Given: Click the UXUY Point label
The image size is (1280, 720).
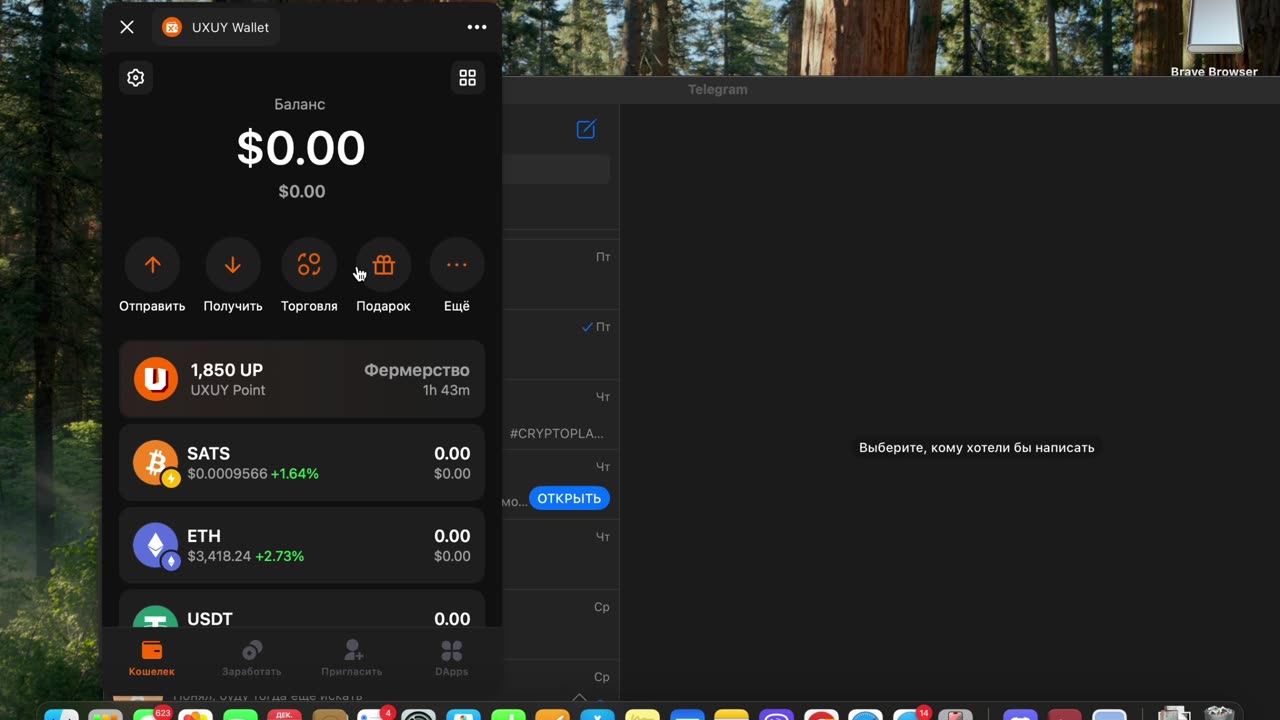Looking at the screenshot, I should (x=228, y=390).
